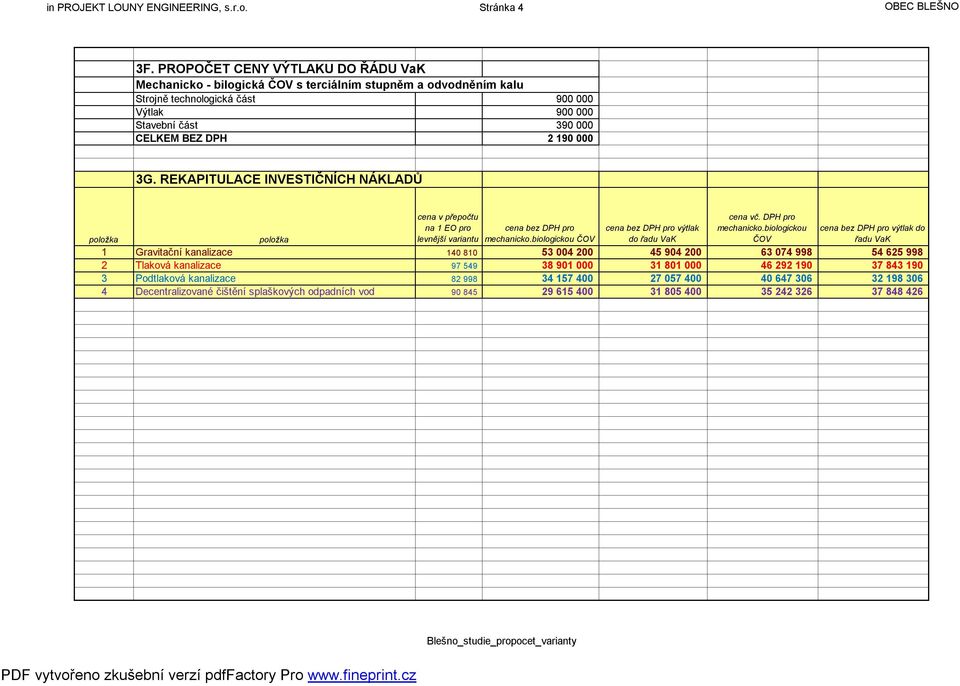
Task: Select the total 2 190 000
Action: tap(570, 138)
